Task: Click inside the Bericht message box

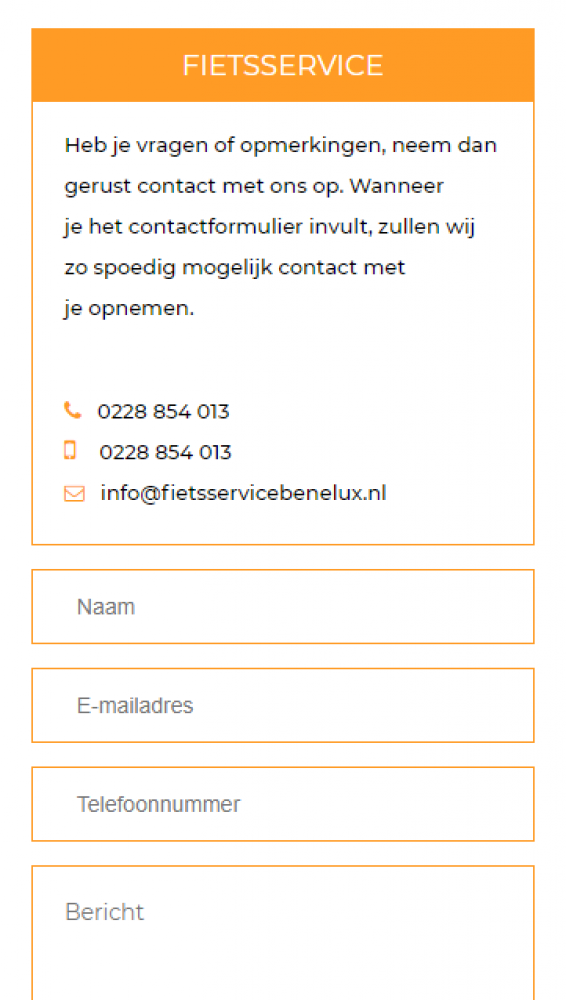Action: pos(283,932)
